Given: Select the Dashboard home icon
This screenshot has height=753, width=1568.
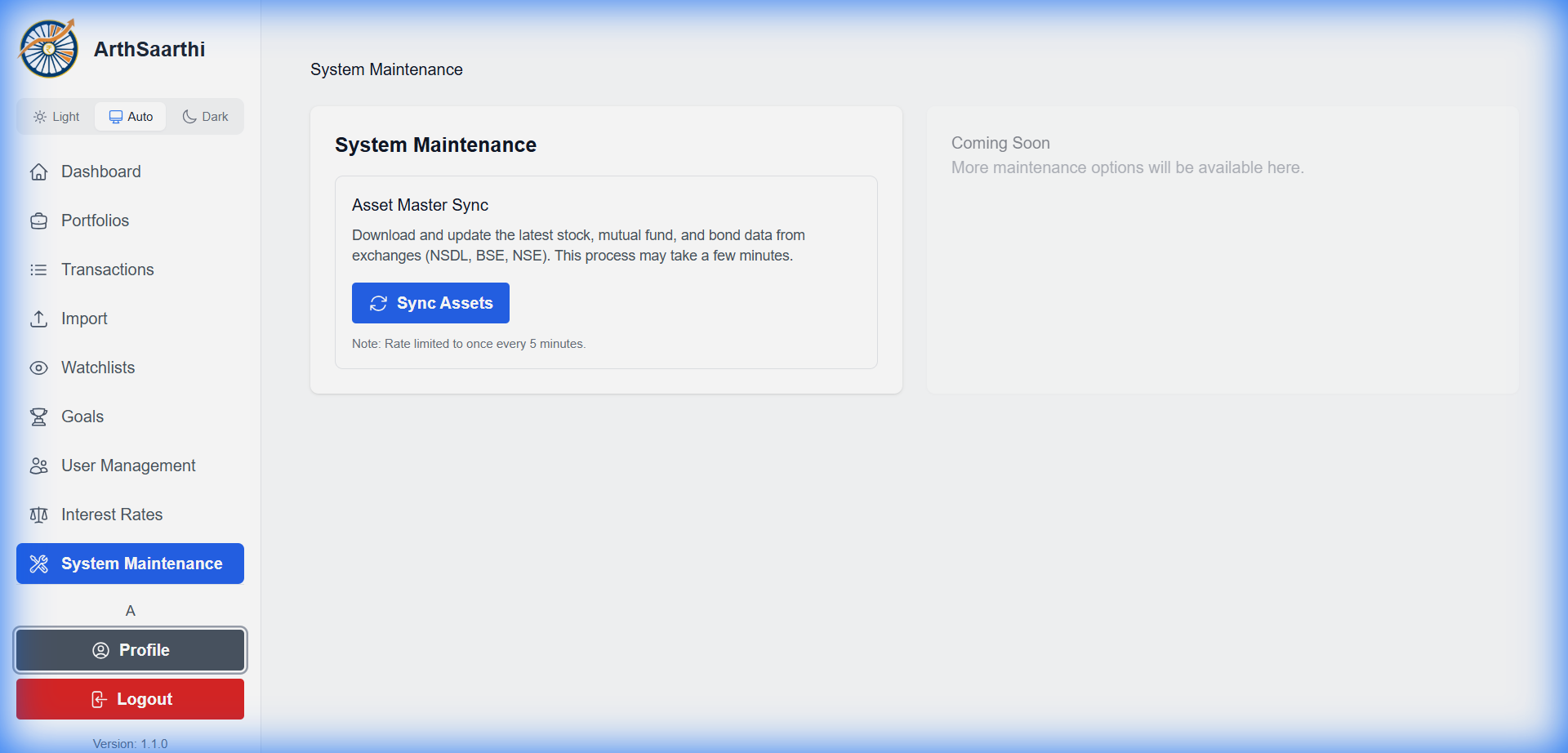Looking at the screenshot, I should click(x=39, y=172).
